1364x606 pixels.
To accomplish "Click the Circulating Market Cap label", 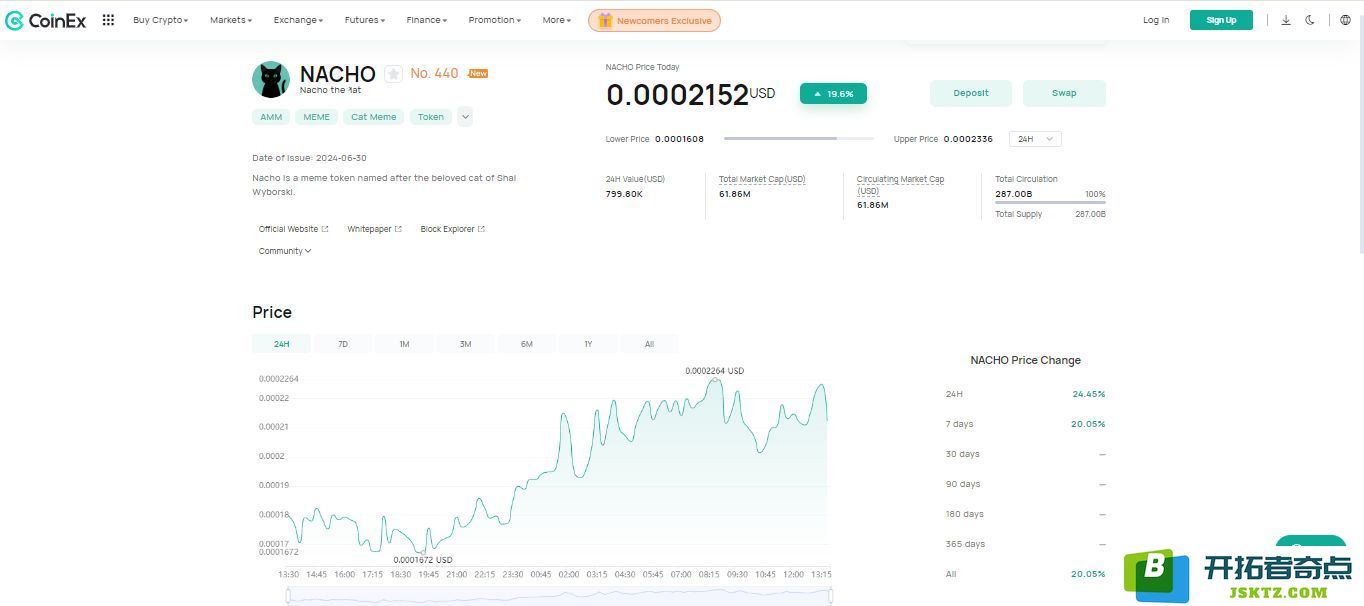I will click(900, 185).
